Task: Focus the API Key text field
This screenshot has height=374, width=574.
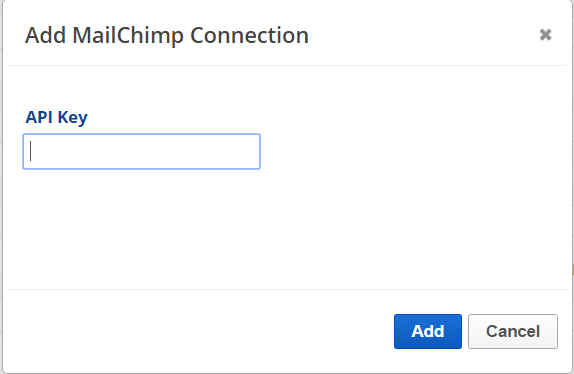Action: (x=142, y=152)
